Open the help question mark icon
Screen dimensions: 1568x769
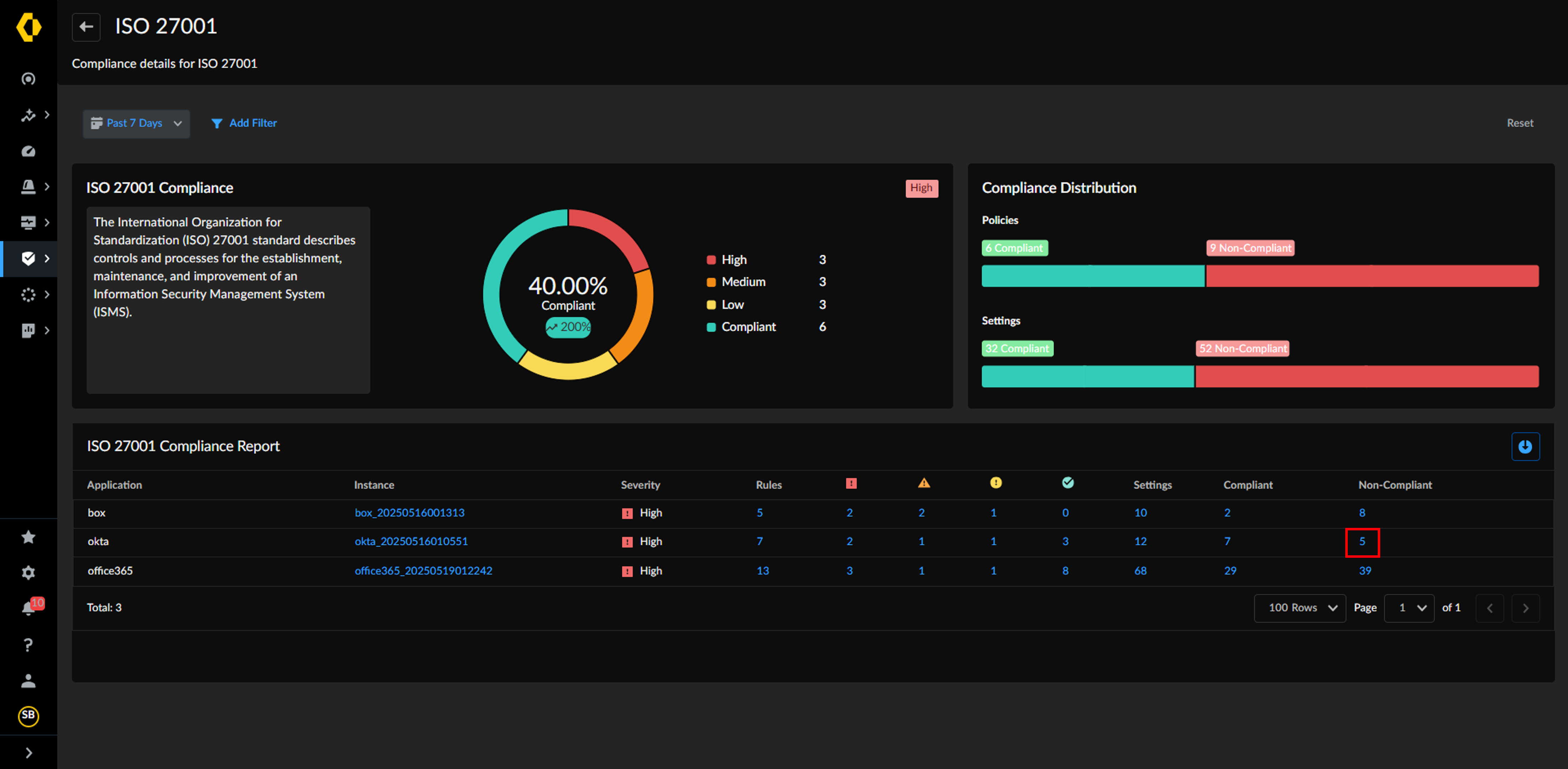28,644
